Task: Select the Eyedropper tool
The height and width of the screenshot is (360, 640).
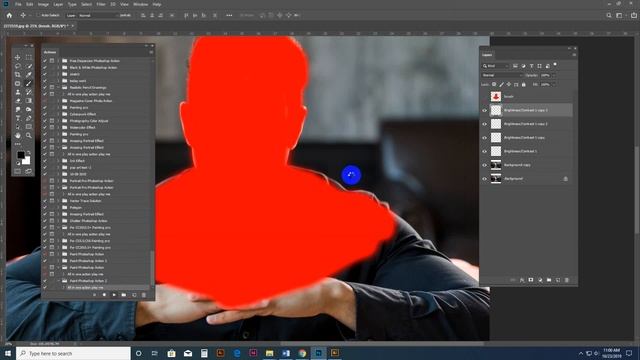Action: tap(29, 75)
